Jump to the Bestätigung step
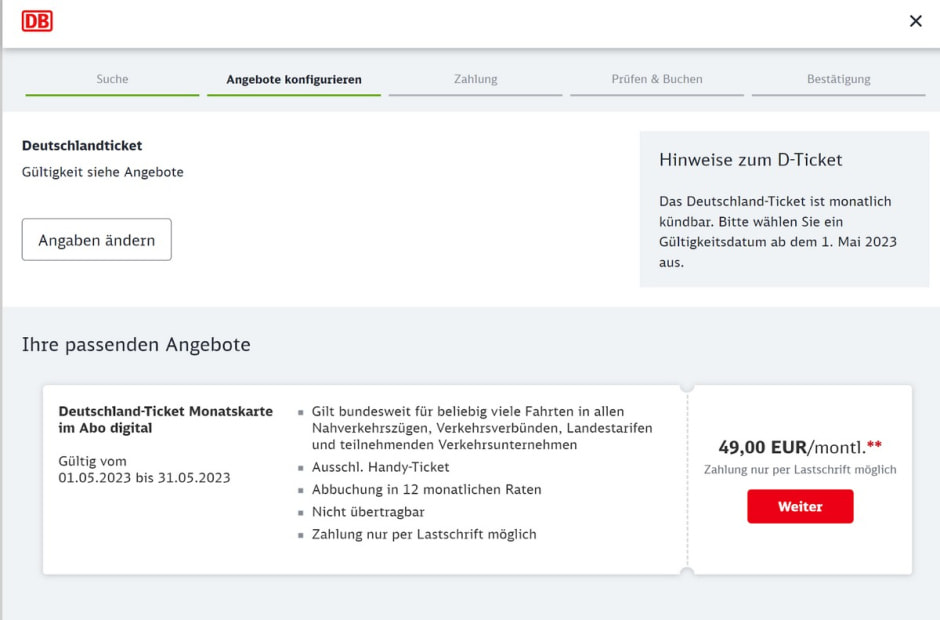The width and height of the screenshot is (940, 620). point(838,79)
